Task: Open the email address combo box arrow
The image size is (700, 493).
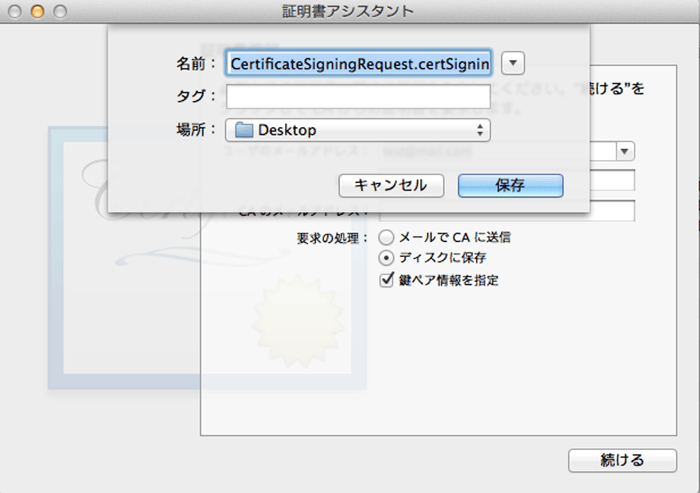Action: tap(625, 151)
